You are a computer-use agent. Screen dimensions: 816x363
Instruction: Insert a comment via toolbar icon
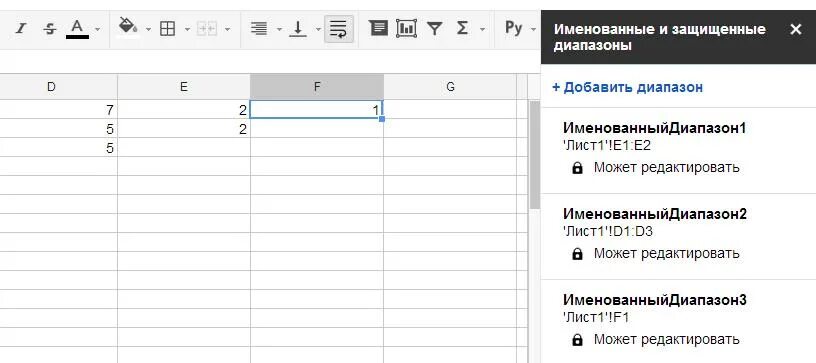click(378, 28)
